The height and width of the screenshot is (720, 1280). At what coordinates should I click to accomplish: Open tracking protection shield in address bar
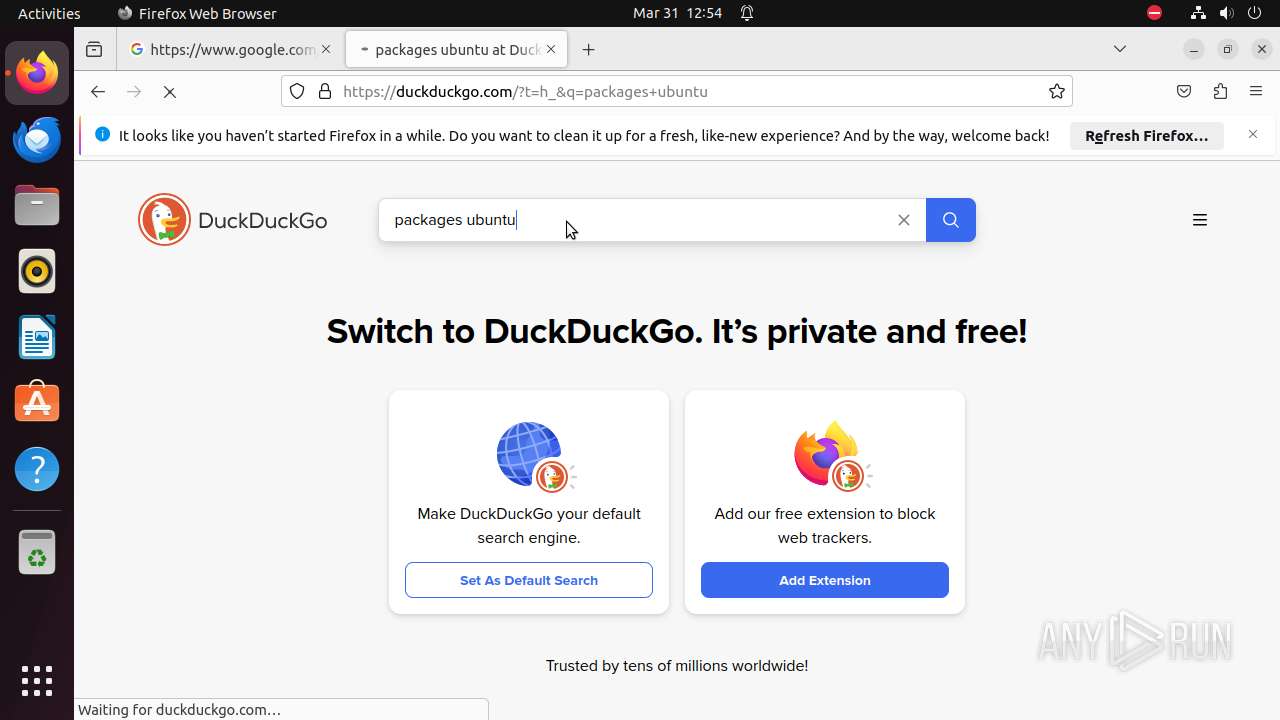click(x=297, y=91)
